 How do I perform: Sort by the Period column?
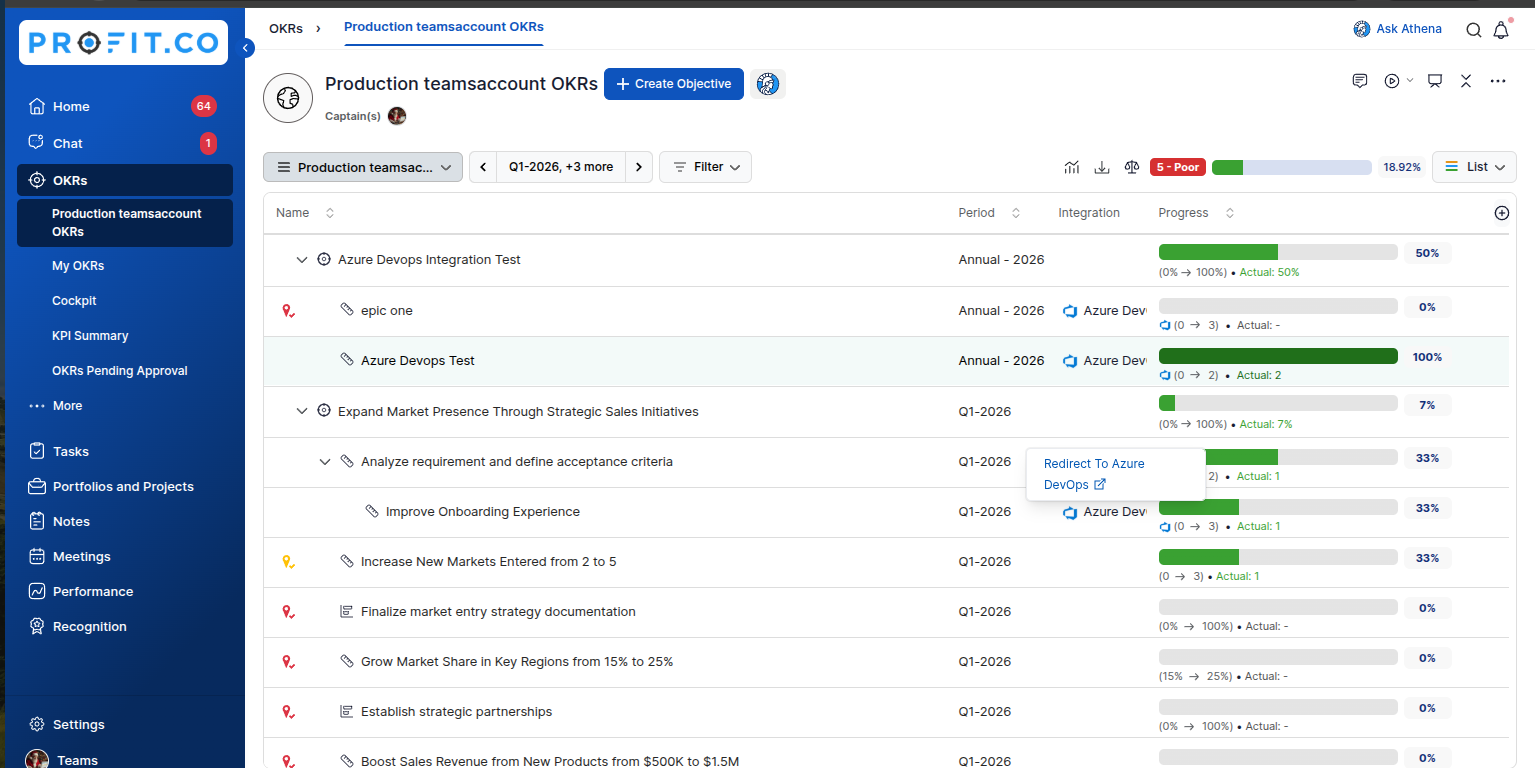coord(1016,213)
